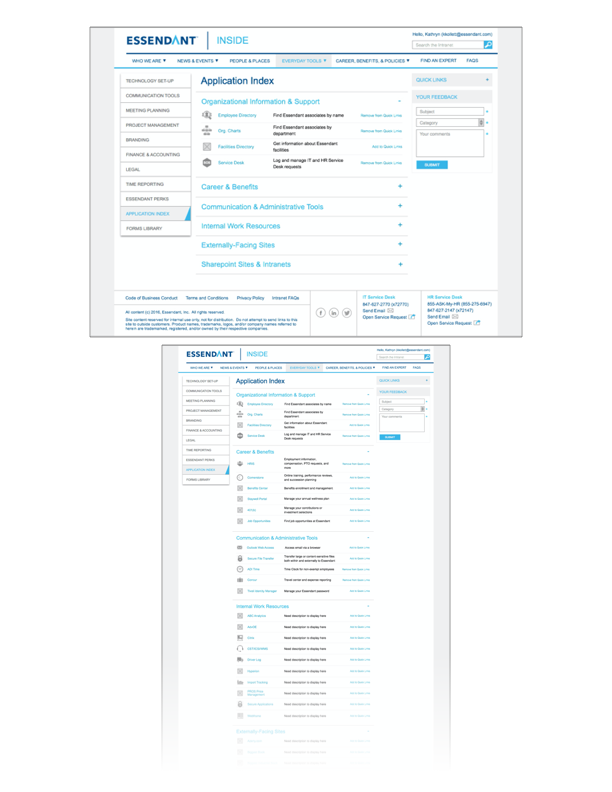The image size is (612, 792).
Task: Add Facilities Directory to Quick Links, upper page
Action: [x=387, y=146]
